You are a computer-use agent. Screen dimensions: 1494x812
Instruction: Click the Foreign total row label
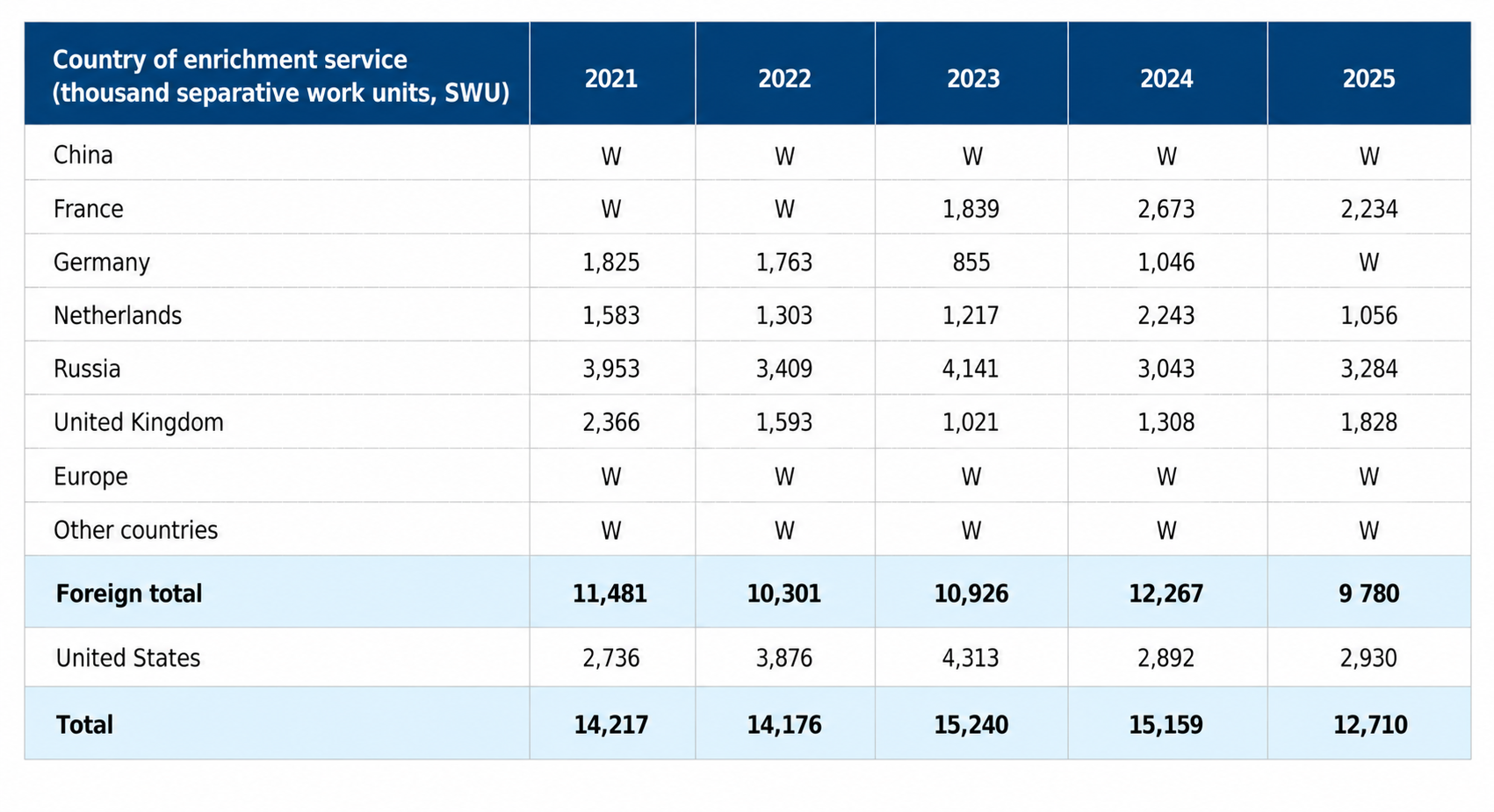(x=129, y=594)
